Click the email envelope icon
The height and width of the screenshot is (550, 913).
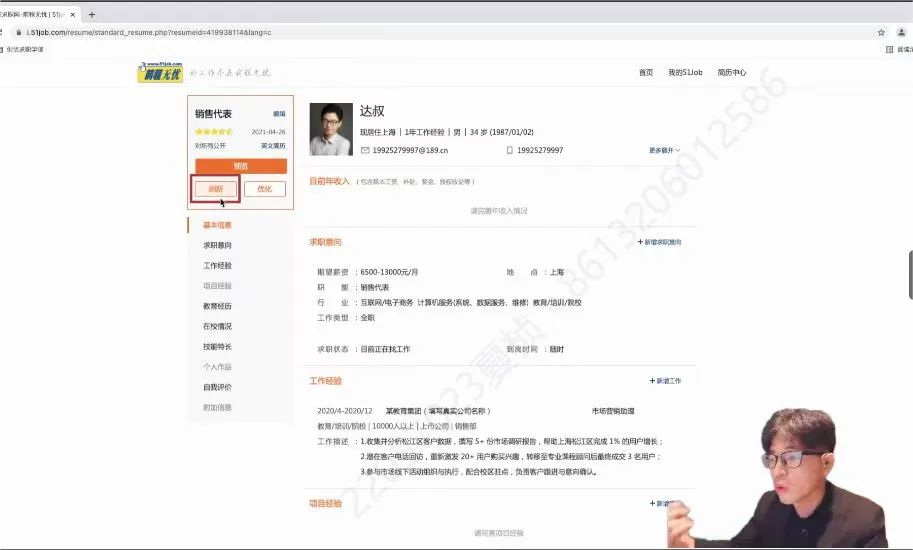(x=365, y=150)
